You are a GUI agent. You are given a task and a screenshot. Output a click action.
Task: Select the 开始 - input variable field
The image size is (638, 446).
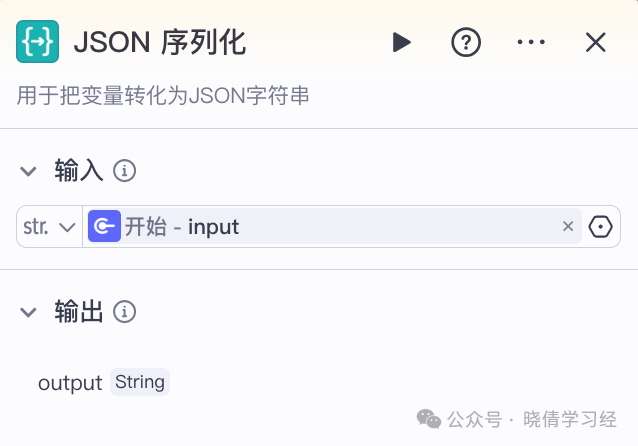tap(334, 226)
